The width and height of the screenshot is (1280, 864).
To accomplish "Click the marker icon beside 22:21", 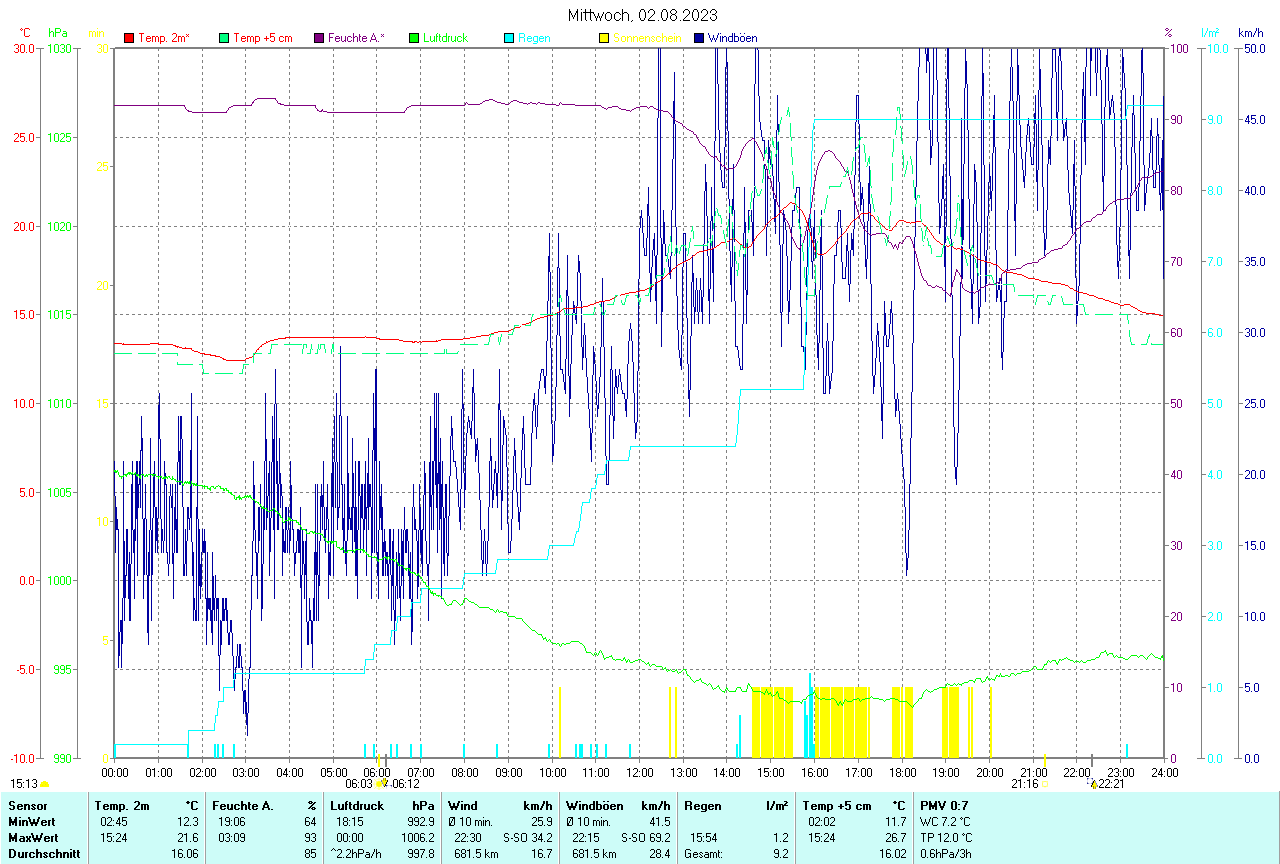I will point(1094,785).
